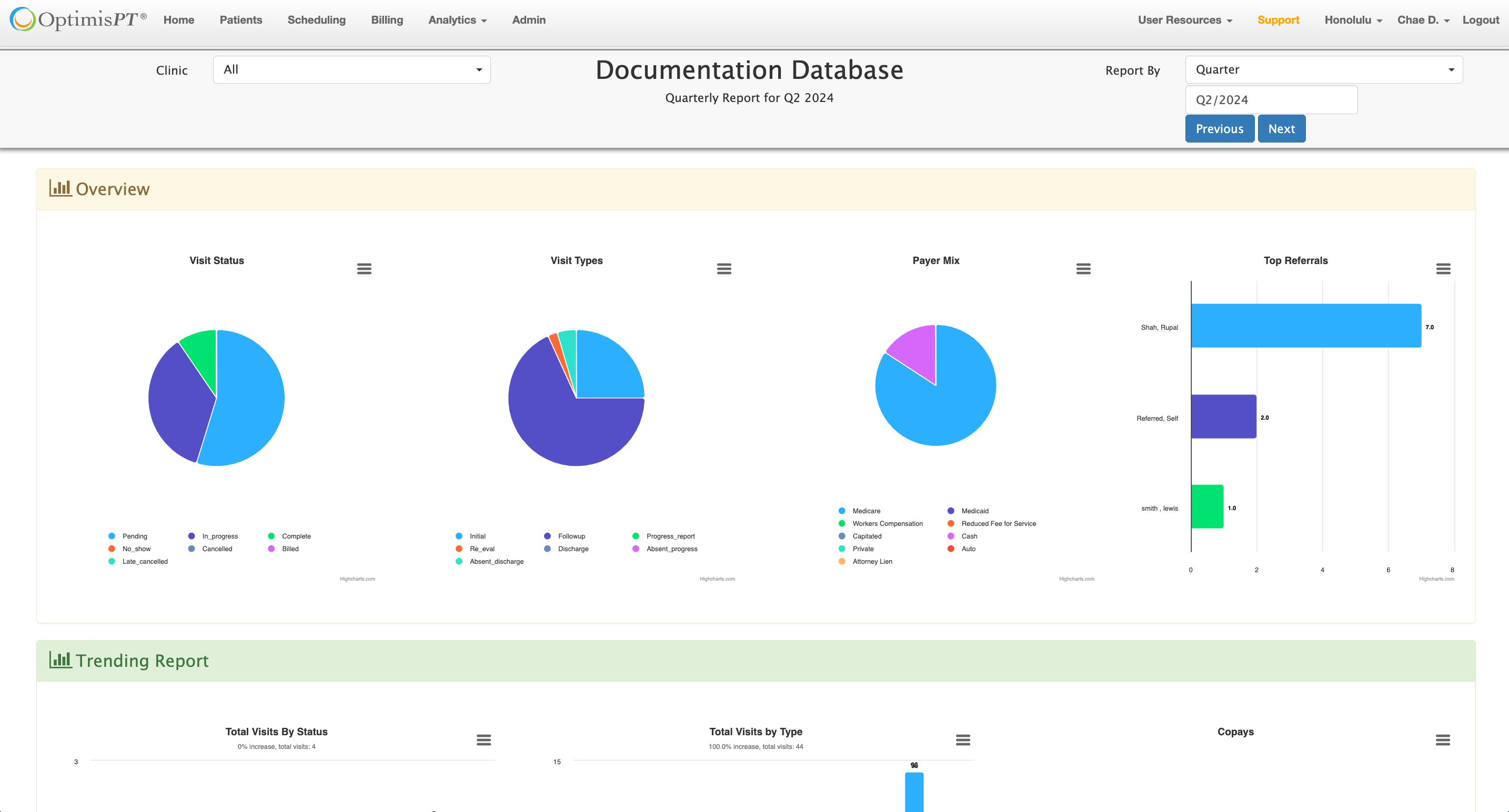Expand the Analytics navigation dropdown

click(x=457, y=20)
